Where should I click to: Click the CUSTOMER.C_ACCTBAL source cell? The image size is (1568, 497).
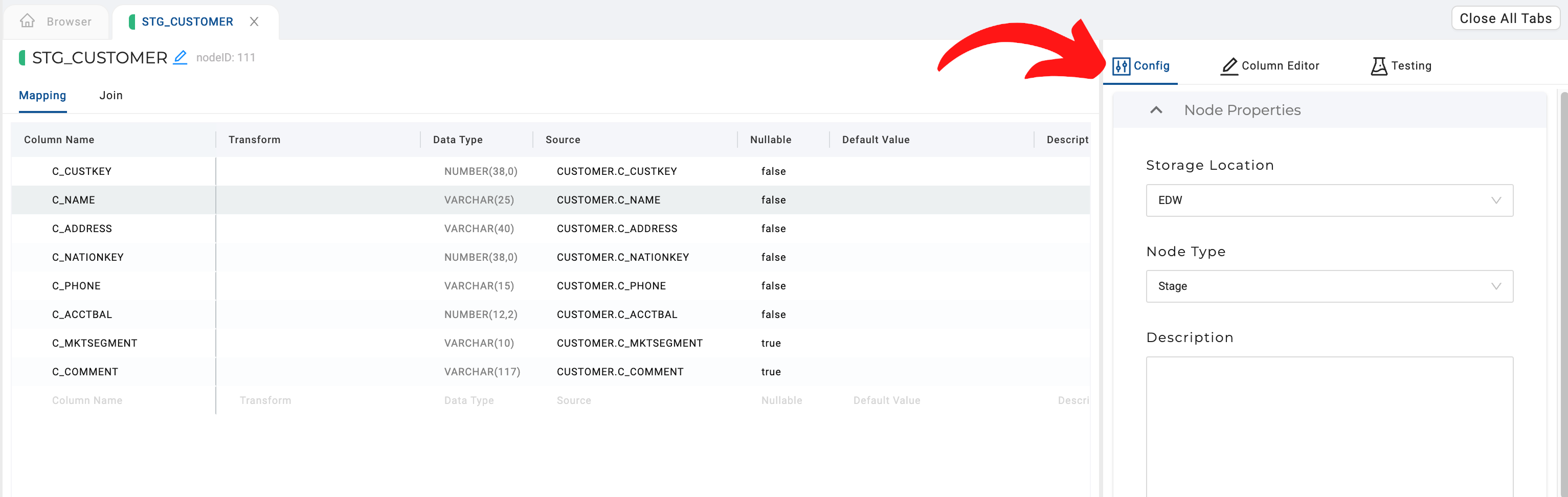[617, 314]
